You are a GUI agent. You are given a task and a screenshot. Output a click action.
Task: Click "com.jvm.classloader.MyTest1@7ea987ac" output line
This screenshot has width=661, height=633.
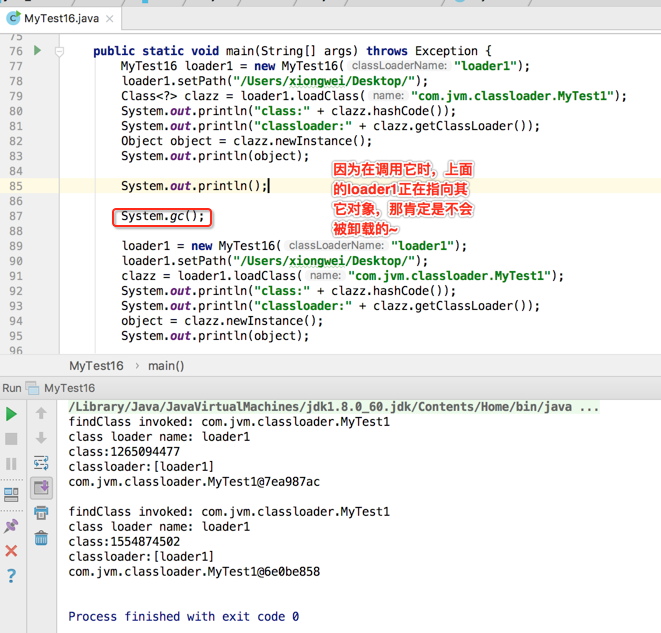[194, 482]
